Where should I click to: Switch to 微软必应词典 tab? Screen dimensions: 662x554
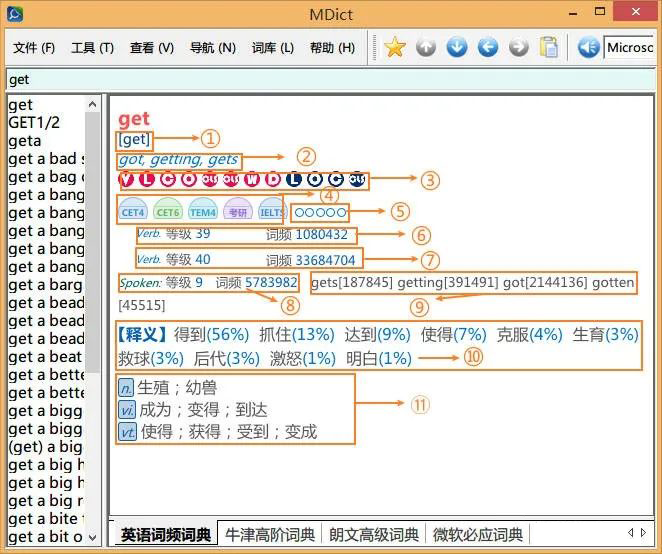[x=478, y=535]
